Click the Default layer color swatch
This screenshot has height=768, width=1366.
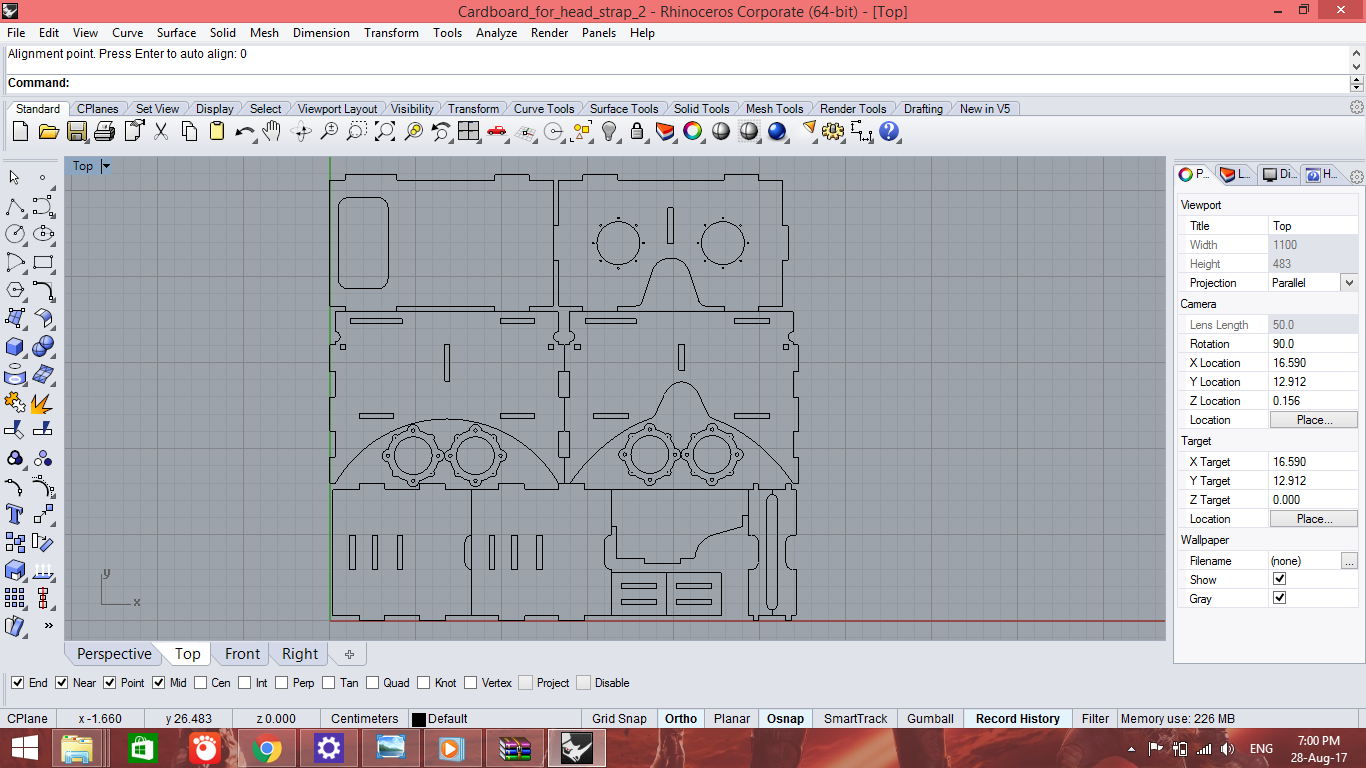pos(419,719)
